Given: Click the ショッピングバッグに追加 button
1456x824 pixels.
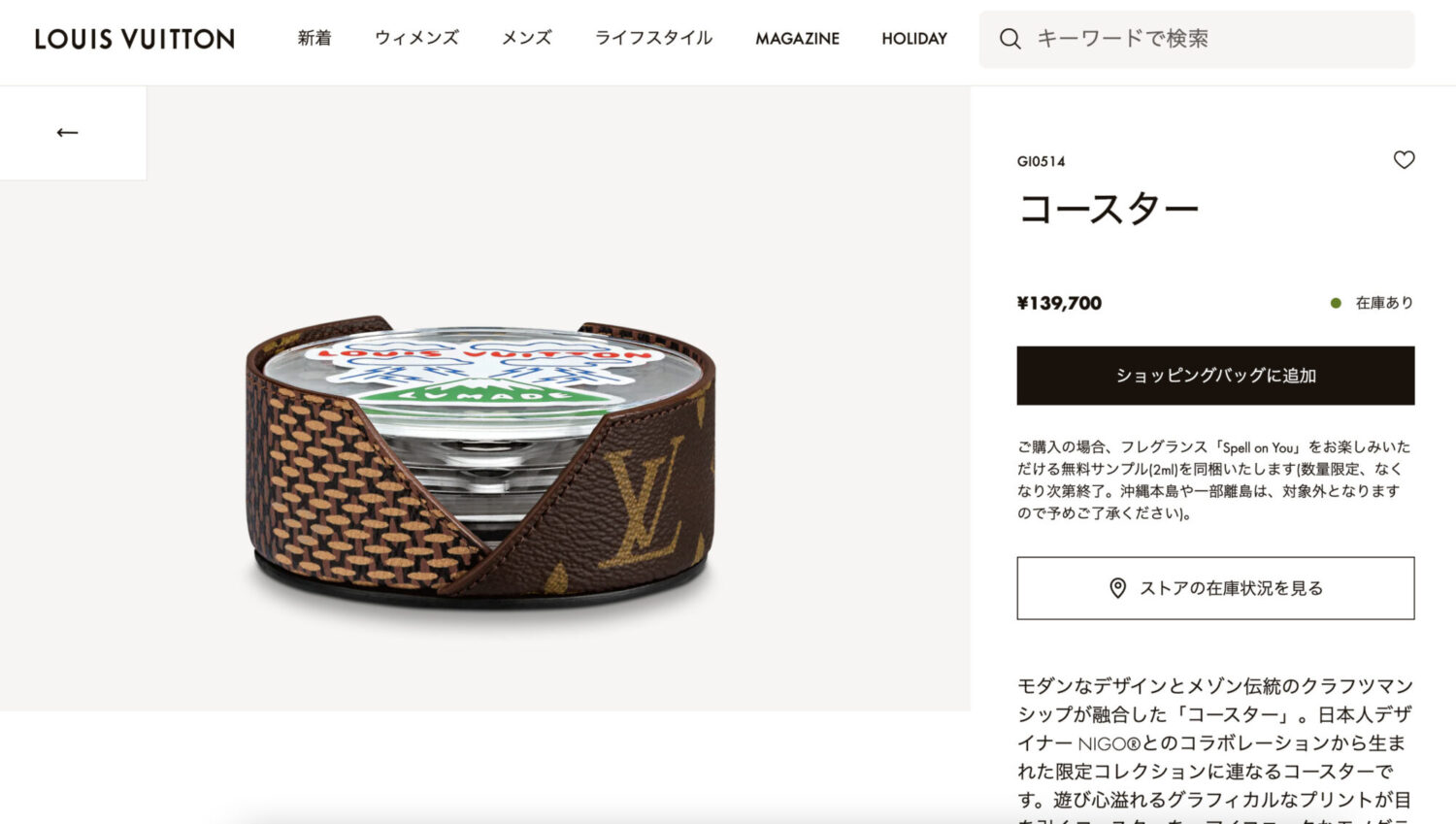Looking at the screenshot, I should pyautogui.click(x=1215, y=376).
